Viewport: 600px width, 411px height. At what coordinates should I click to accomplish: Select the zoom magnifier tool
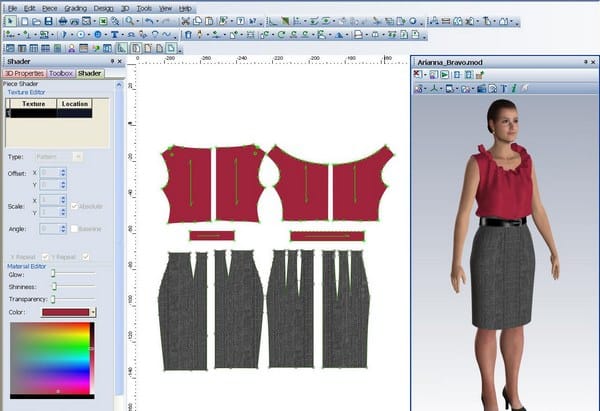click(x=129, y=21)
